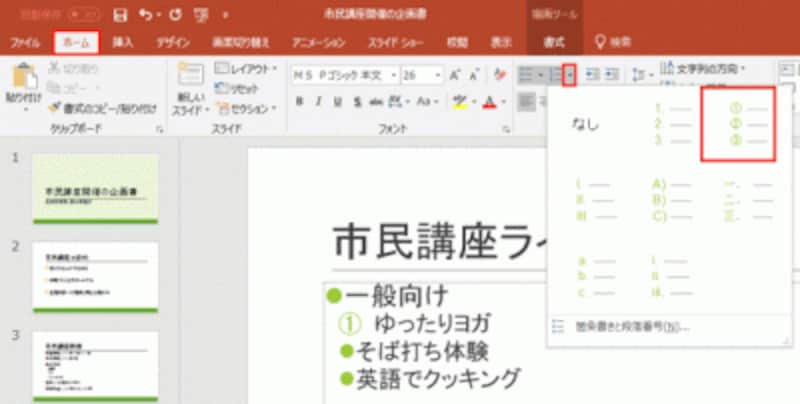This screenshot has height=404, width=800.
Task: Click the 検索 lightbulb search box
Action: click(613, 43)
